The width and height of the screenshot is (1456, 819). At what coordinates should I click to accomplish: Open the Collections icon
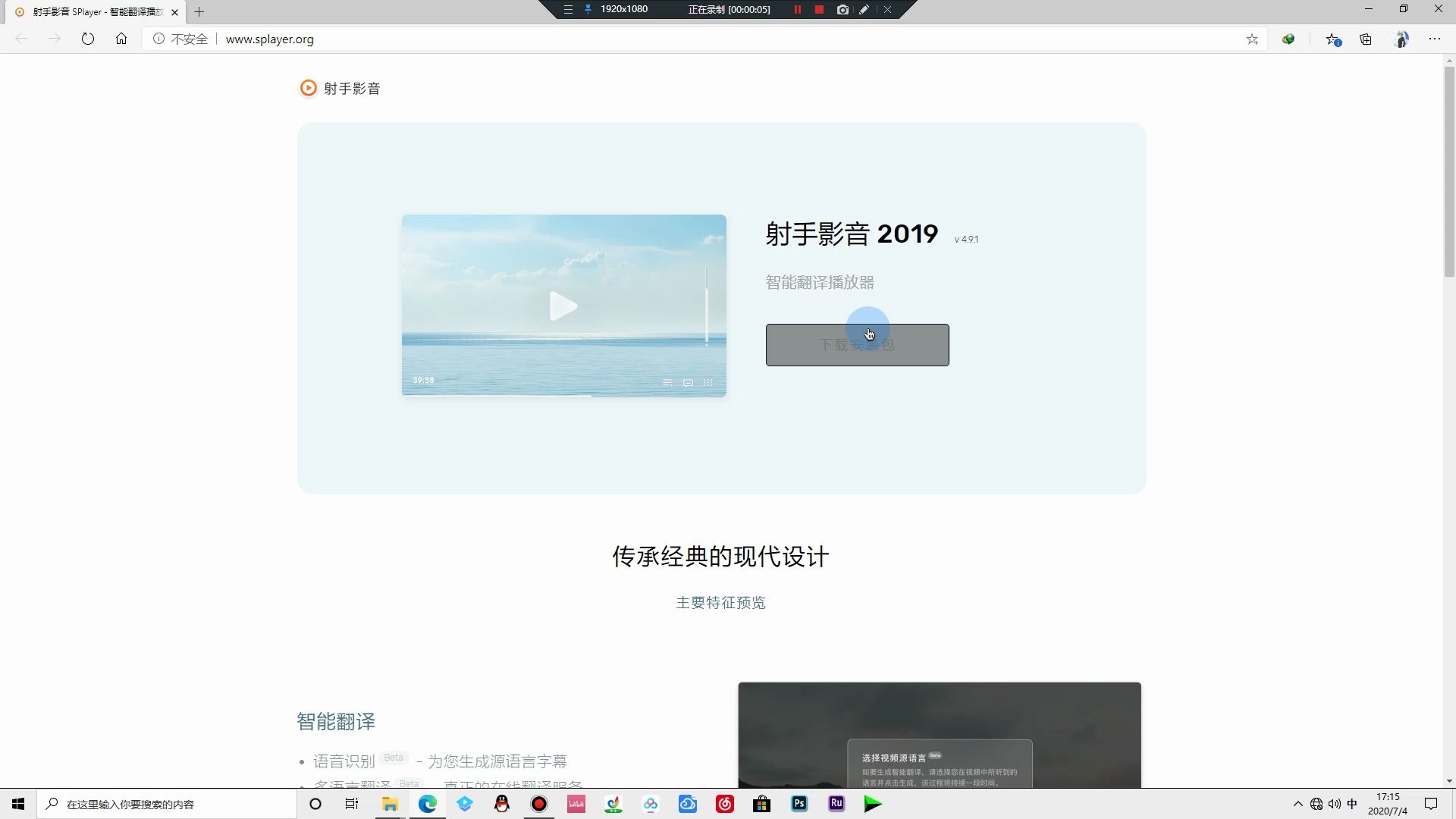click(1366, 39)
